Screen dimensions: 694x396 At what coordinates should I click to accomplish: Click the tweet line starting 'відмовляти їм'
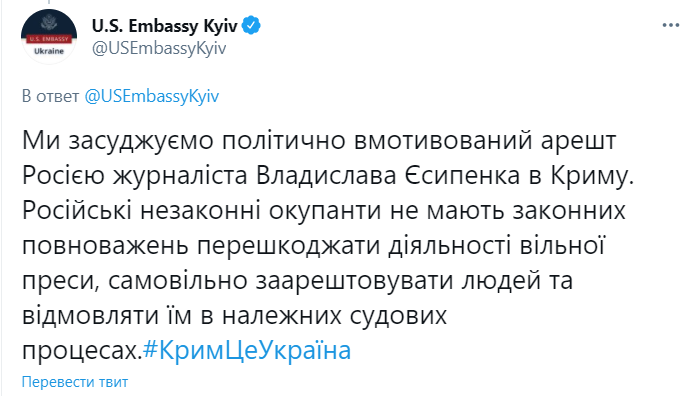pos(235,315)
